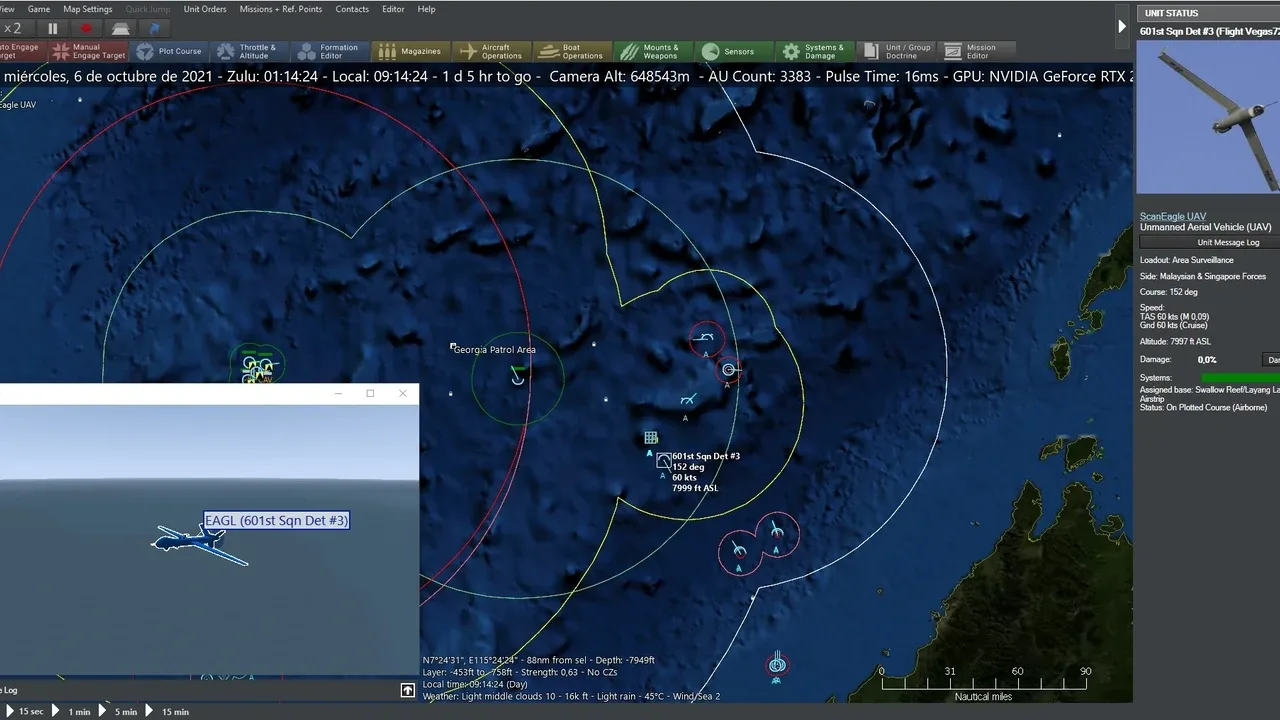Open the Missions + Ref. Points menu
Screen dimensions: 1280x720
[280, 9]
